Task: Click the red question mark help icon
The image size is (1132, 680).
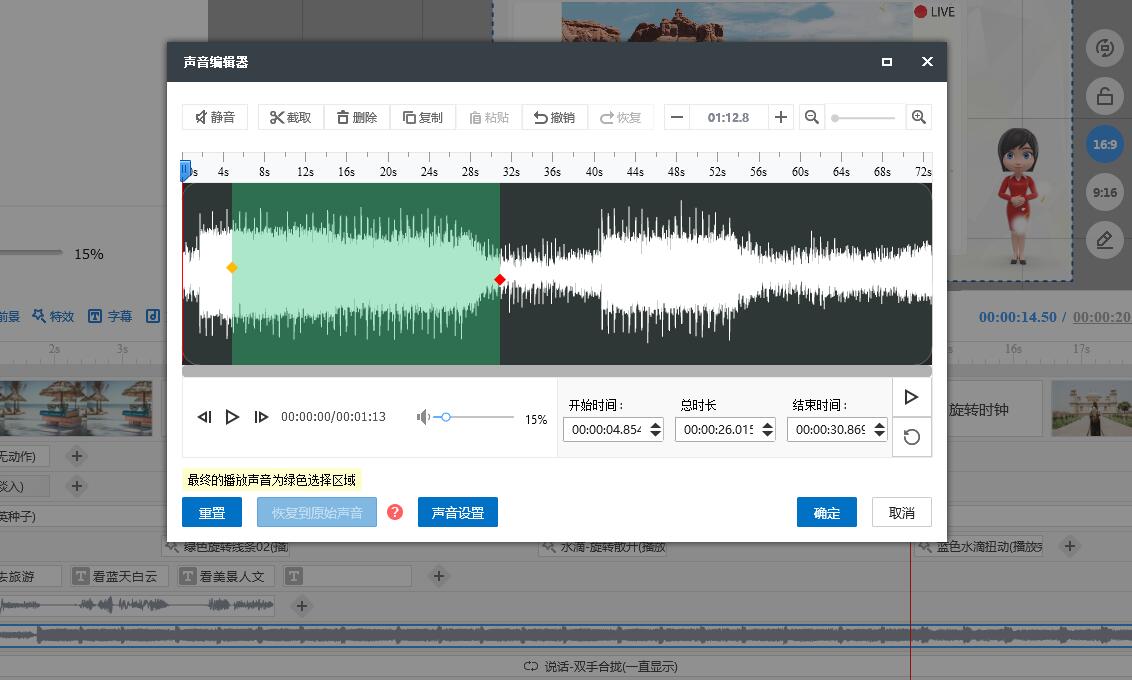Action: (x=395, y=512)
